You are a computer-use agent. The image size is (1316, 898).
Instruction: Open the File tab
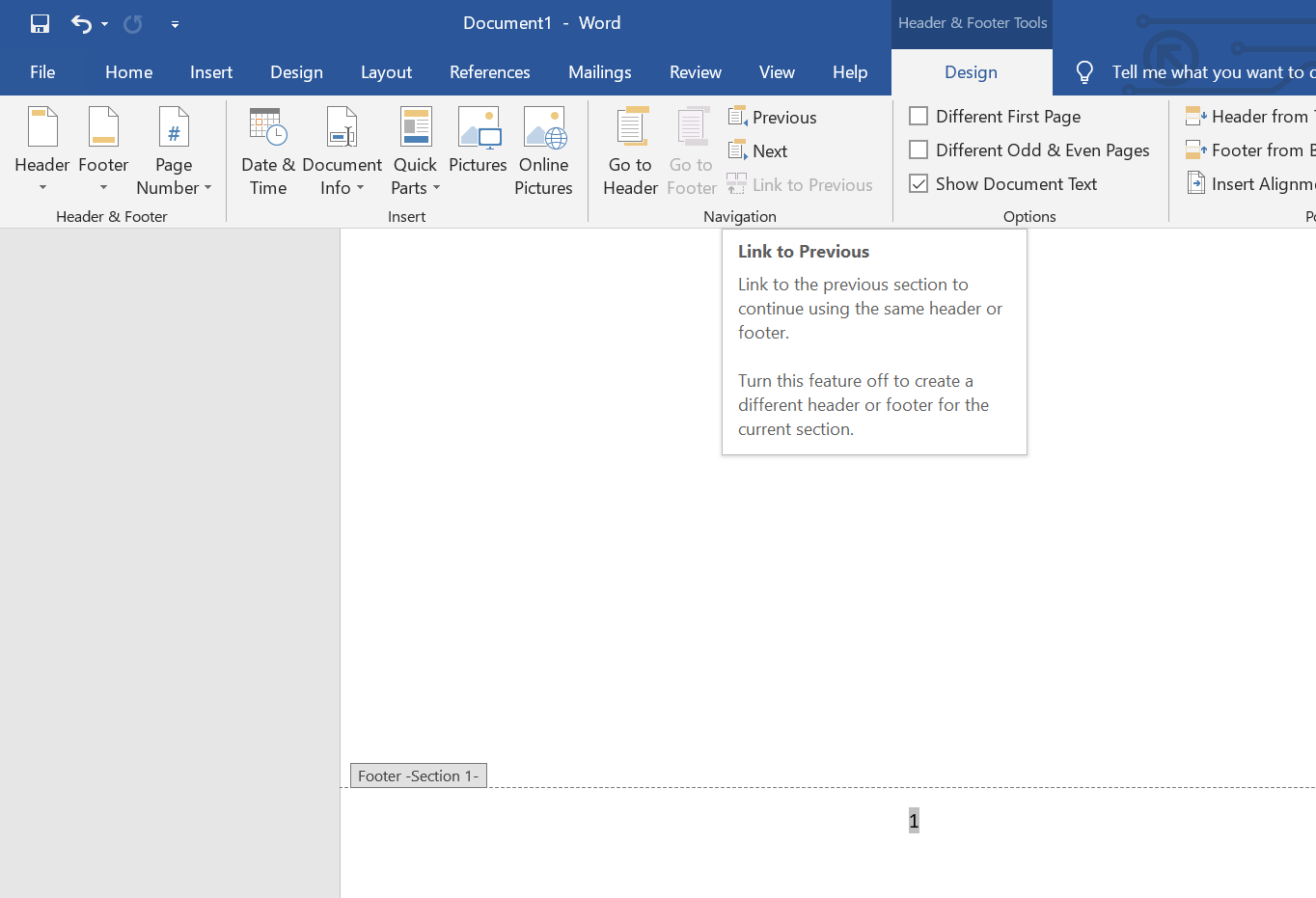coord(42,72)
